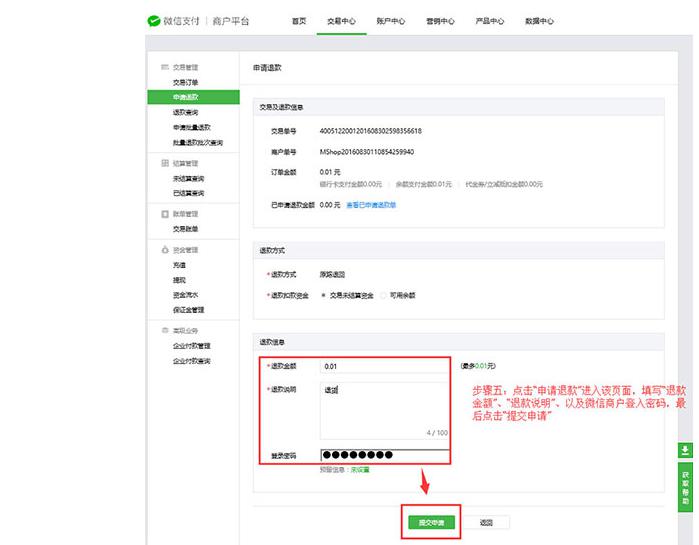This screenshot has width=699, height=545.
Task: Click the green download icon at right edge
Action: [685, 450]
